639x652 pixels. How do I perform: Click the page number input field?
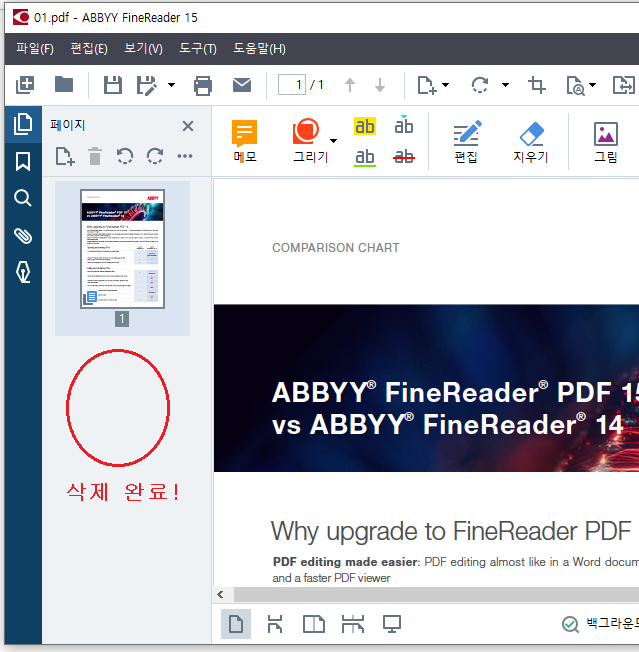pyautogui.click(x=292, y=85)
